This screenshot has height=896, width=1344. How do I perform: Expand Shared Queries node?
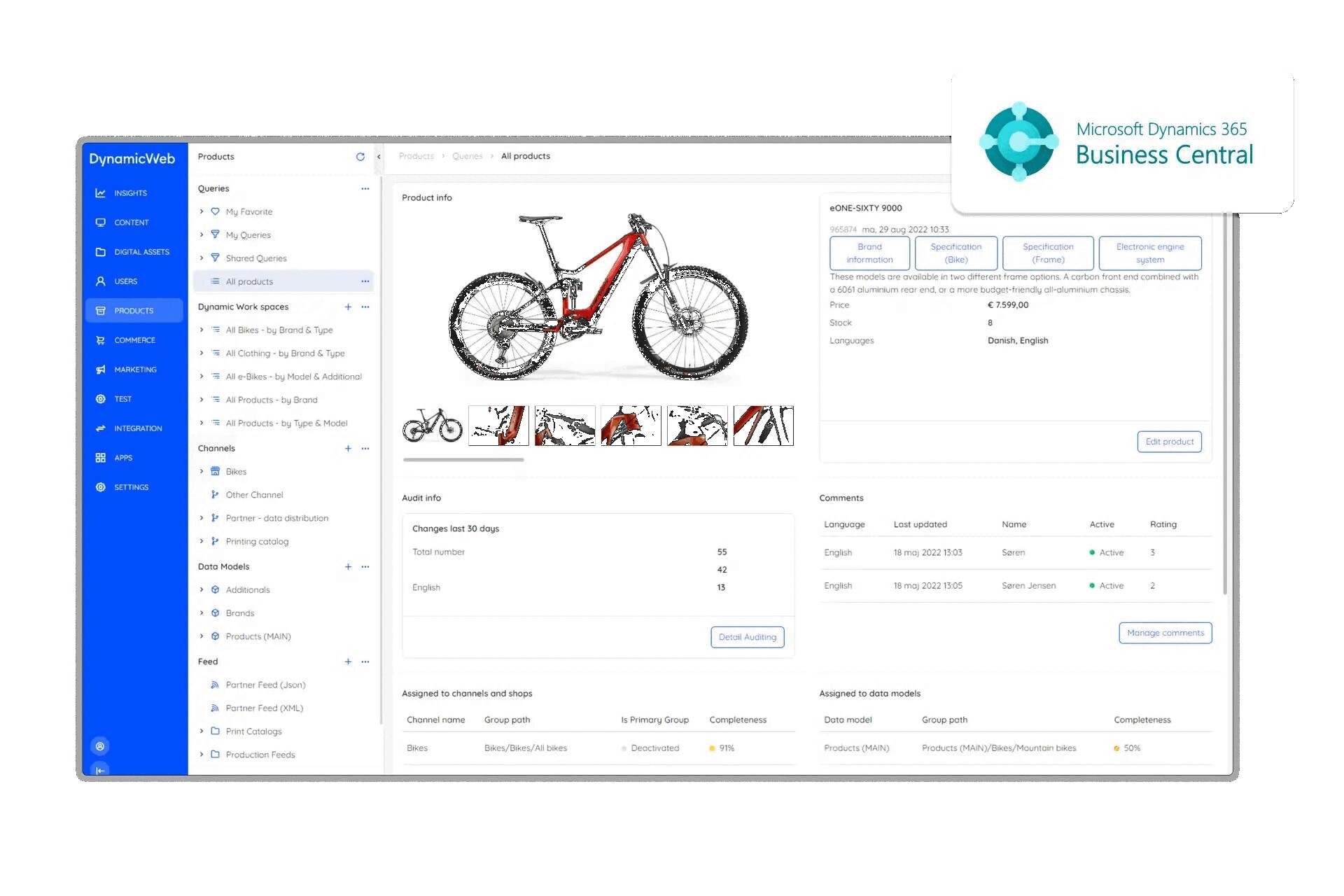pyautogui.click(x=202, y=258)
